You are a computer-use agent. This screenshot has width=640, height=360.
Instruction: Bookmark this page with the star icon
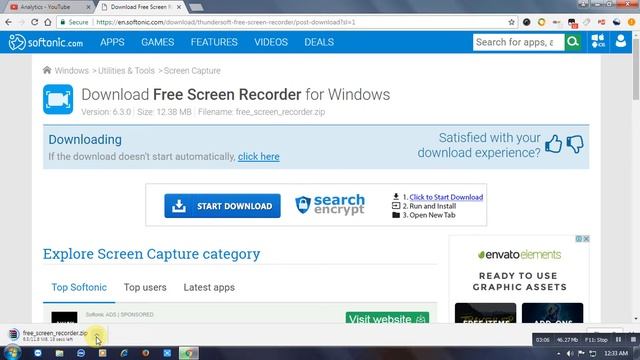click(x=511, y=22)
